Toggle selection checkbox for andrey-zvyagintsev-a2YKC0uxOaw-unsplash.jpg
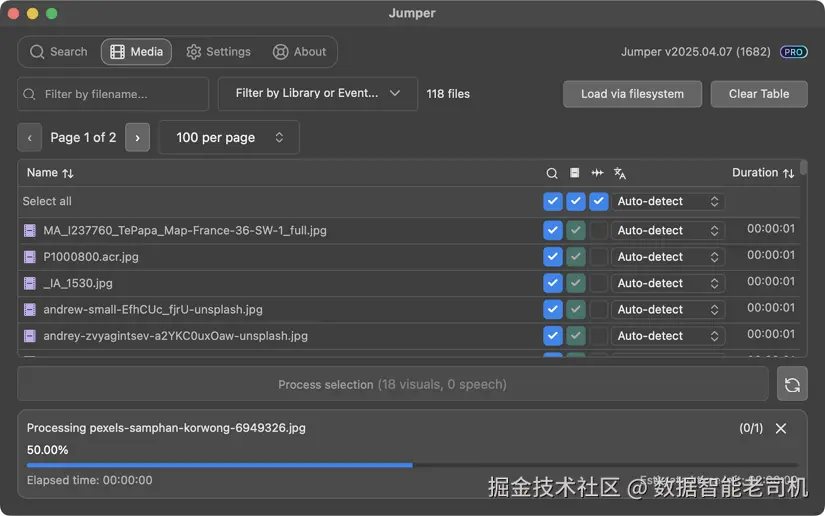Viewport: 825px width, 516px height. click(x=553, y=336)
